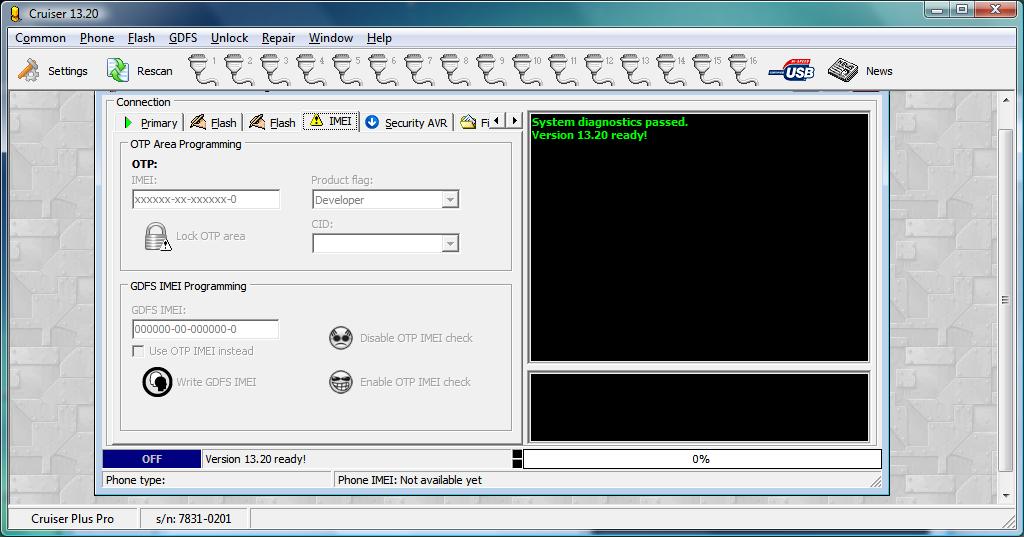
Task: Click the black log output area
Action: pos(699,237)
